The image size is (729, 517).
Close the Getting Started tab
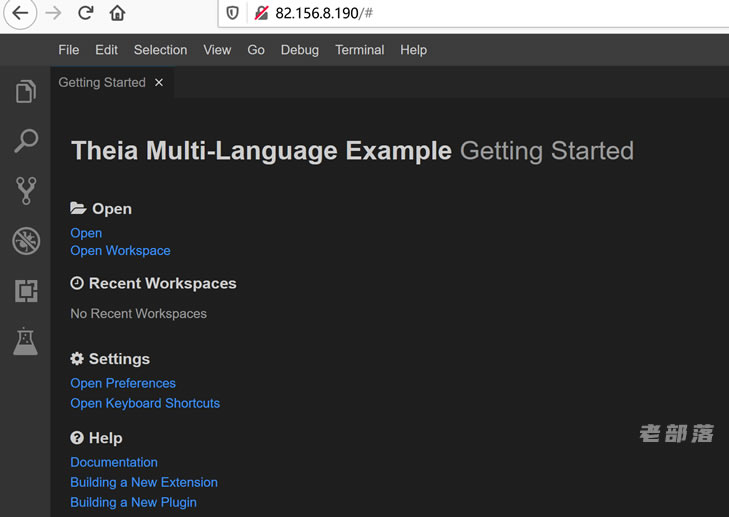tap(159, 82)
